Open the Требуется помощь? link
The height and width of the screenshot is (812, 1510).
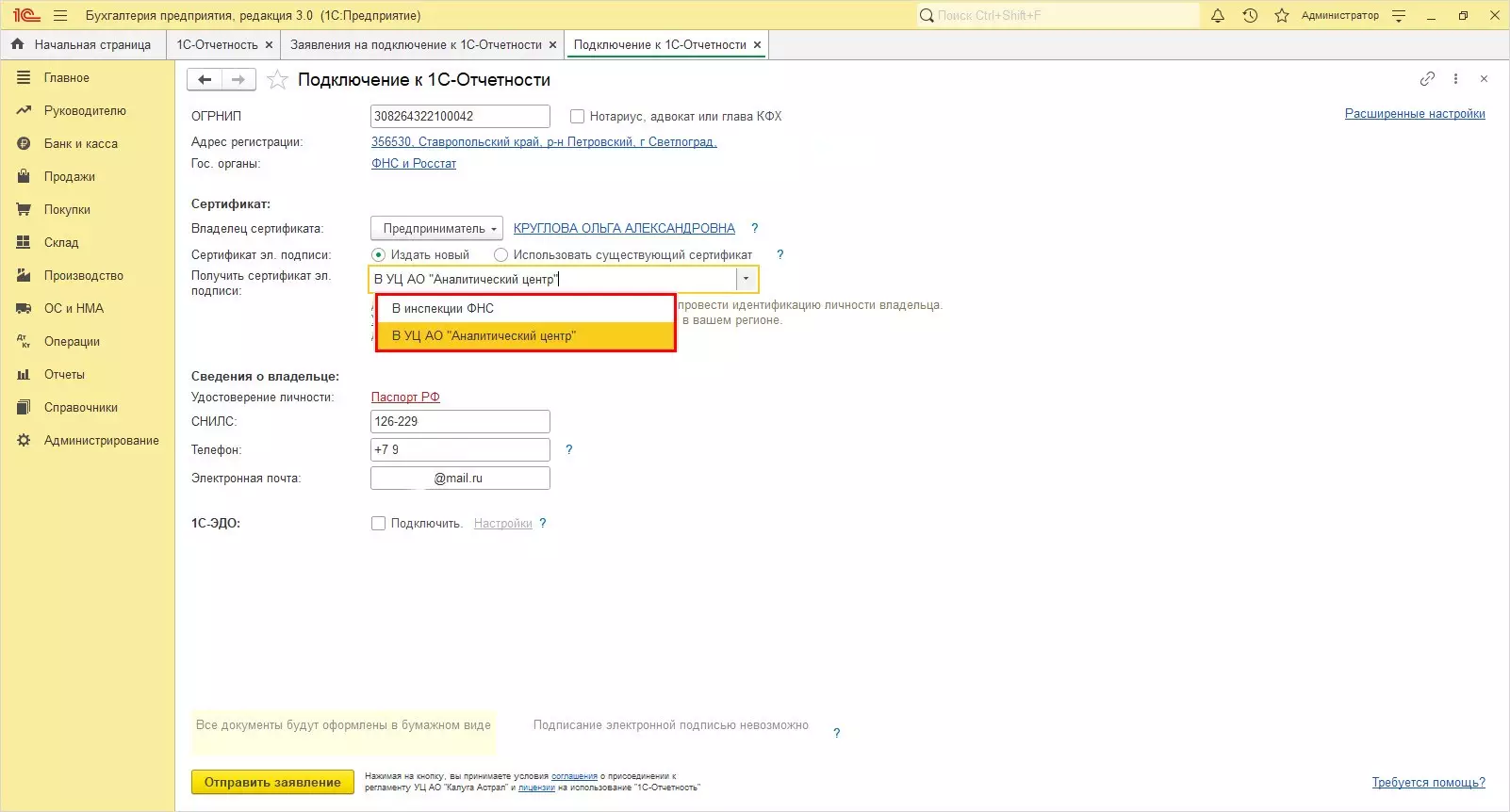(1428, 783)
